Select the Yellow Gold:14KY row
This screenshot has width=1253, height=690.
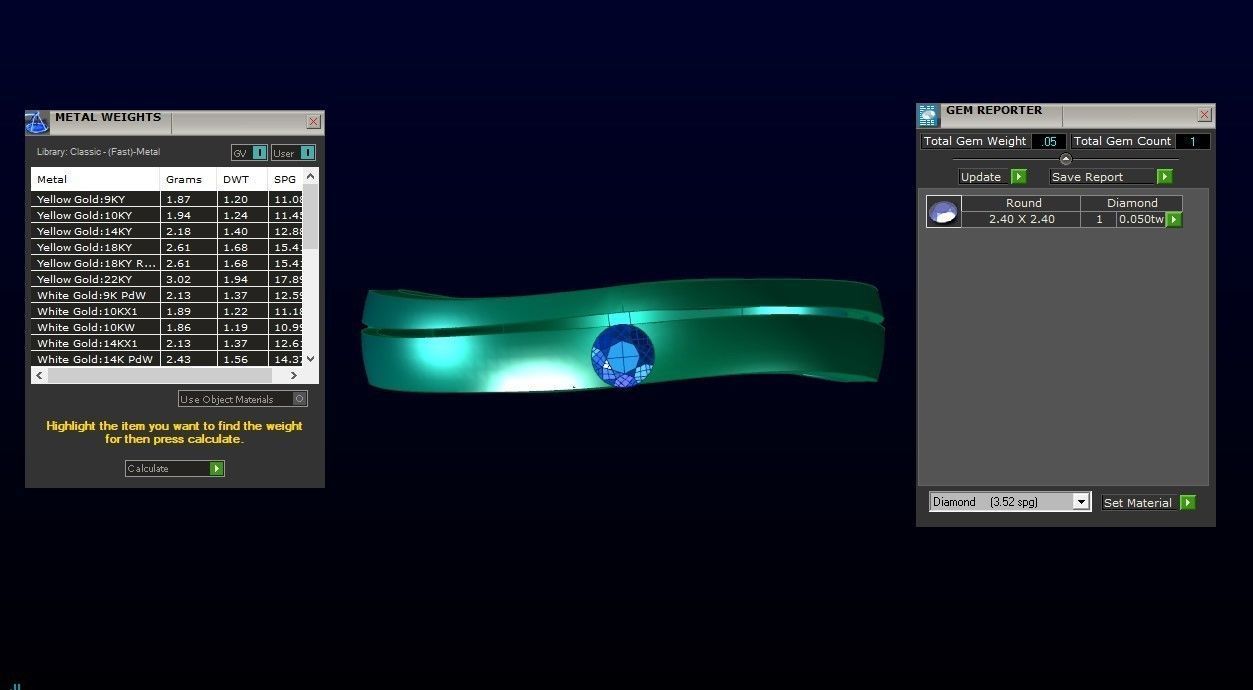[167, 231]
